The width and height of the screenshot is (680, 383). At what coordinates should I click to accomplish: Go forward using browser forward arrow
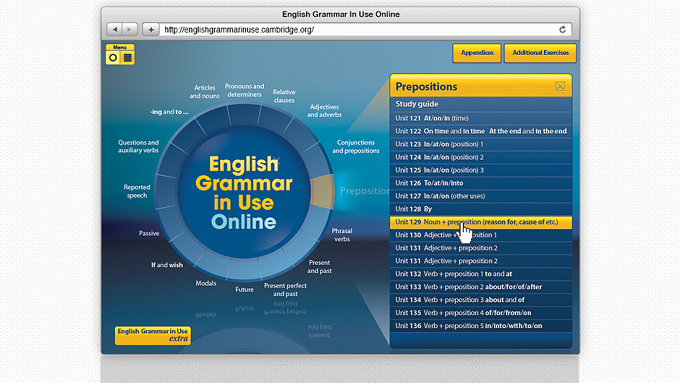click(129, 29)
